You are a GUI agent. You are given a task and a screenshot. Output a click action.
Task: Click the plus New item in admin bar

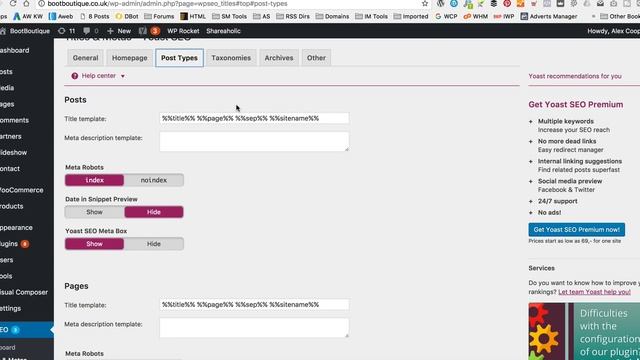pos(119,31)
